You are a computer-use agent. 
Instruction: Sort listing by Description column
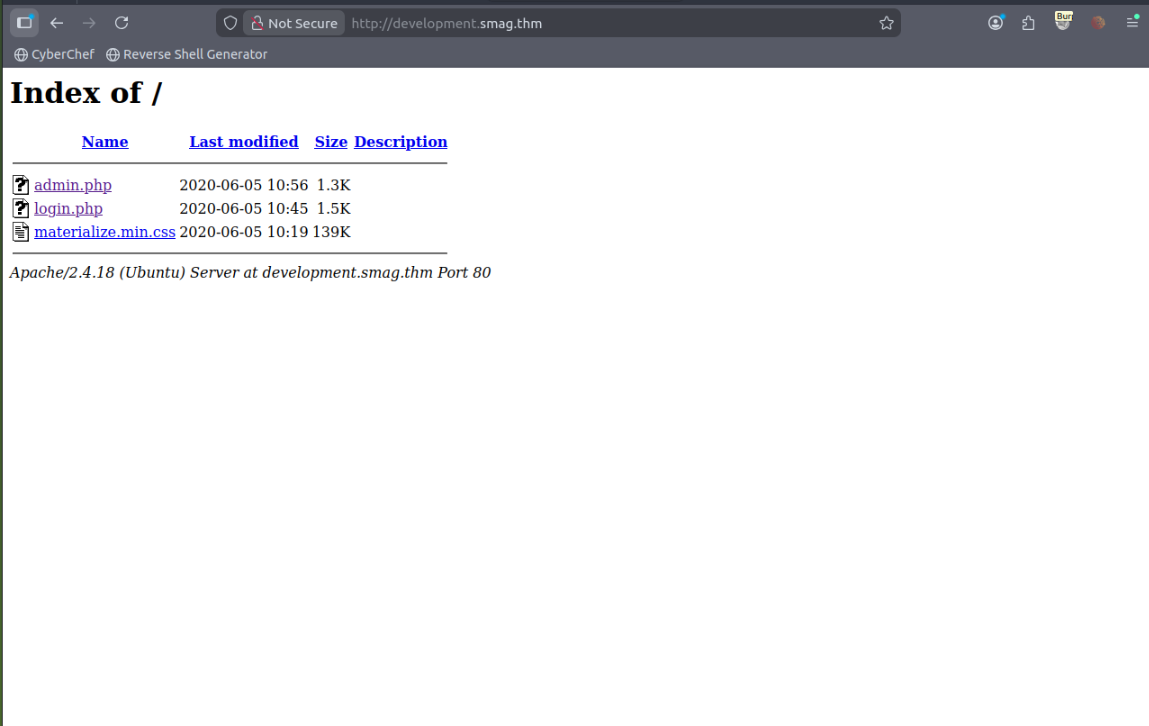point(400,142)
